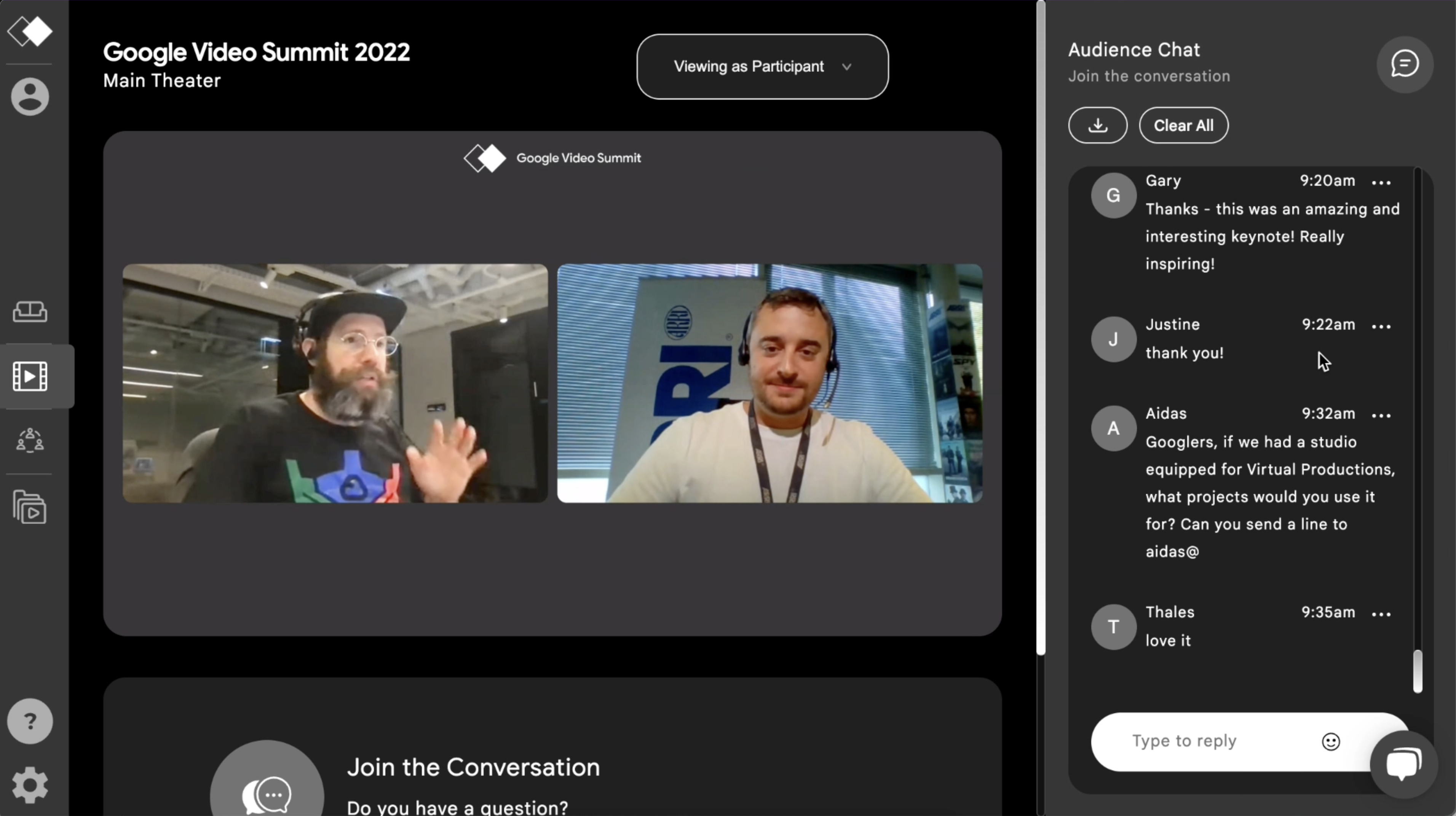Click Justine's 'thank you!' message
This screenshot has width=1456, height=816.
click(1184, 353)
